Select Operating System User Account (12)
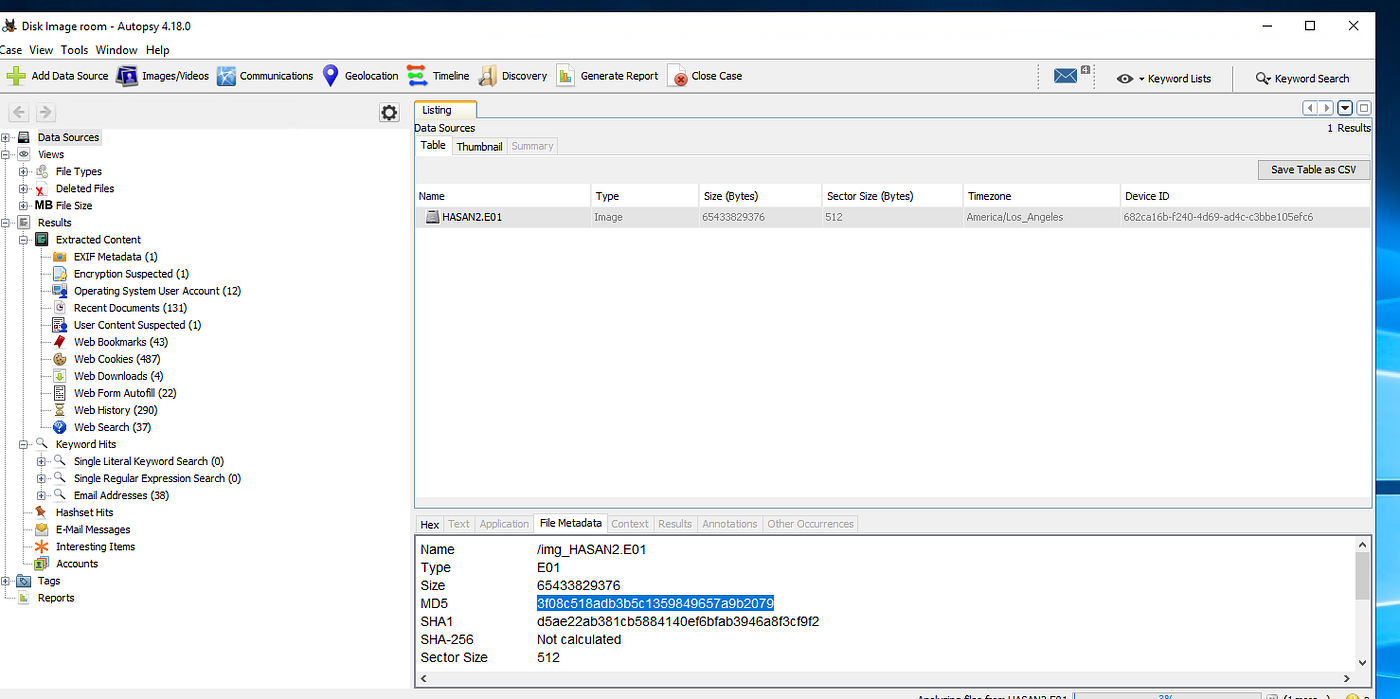Image resolution: width=1400 pixels, height=699 pixels. (x=157, y=291)
